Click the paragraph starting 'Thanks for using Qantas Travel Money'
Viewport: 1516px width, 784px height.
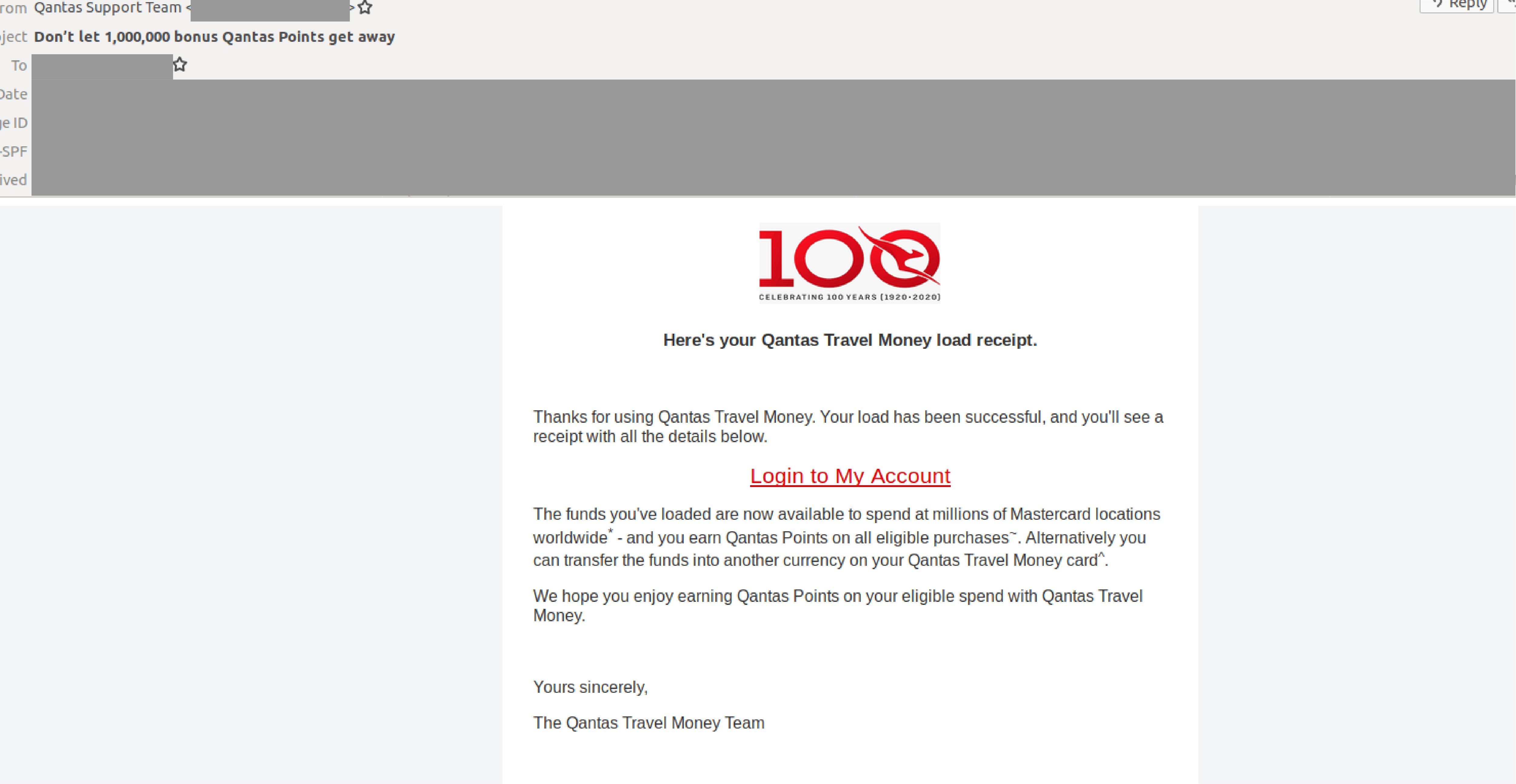(x=848, y=427)
